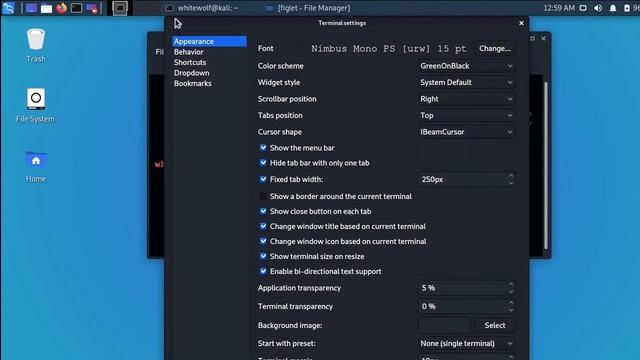Switch to the Dropdown settings category
The image size is (640, 360).
click(x=209, y=73)
